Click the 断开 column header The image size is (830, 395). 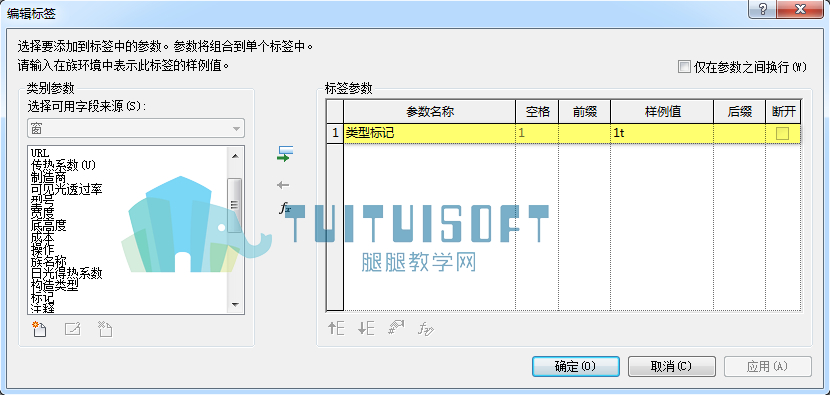[x=783, y=112]
